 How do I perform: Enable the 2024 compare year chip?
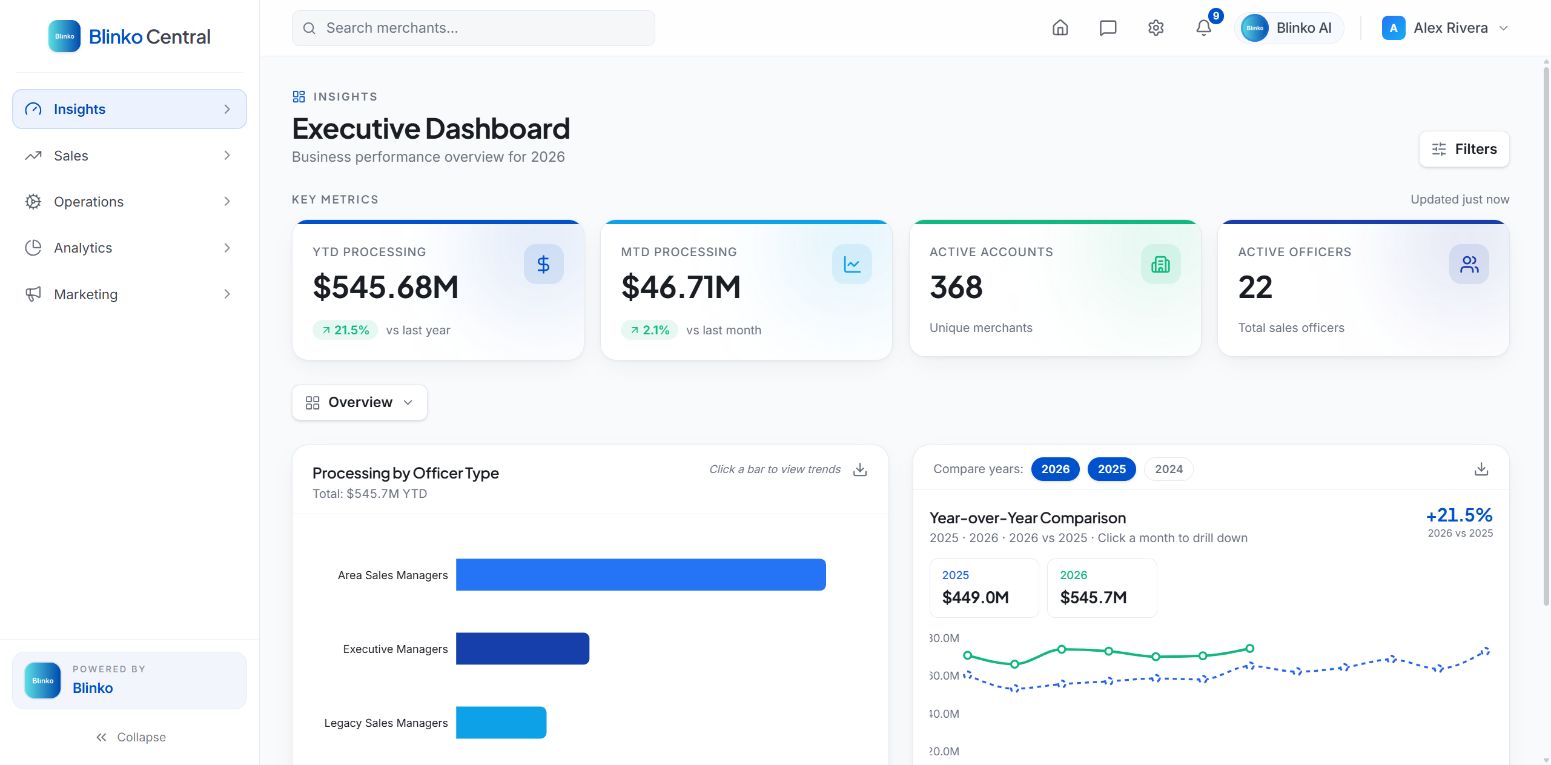(x=1169, y=469)
